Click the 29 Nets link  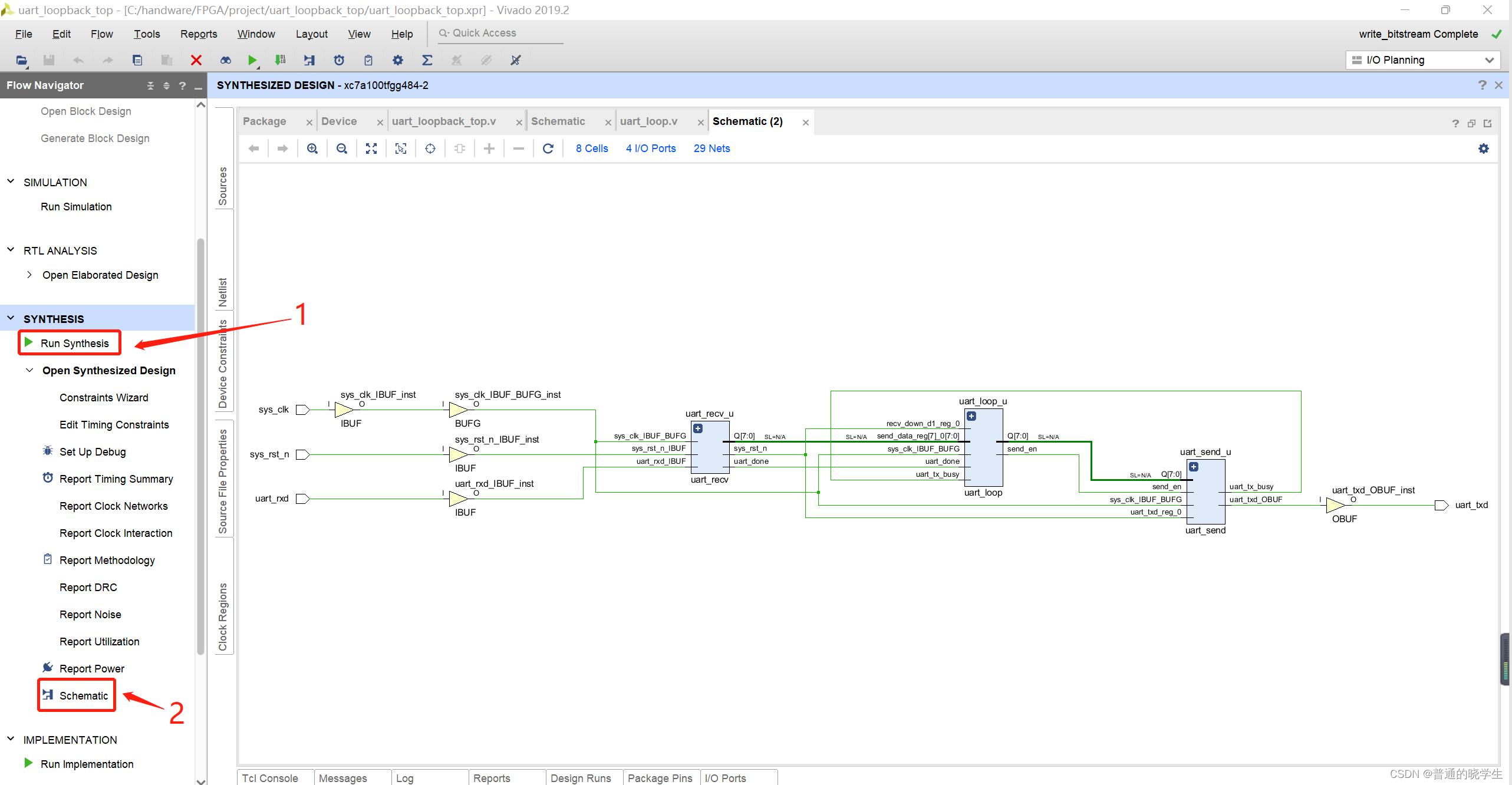pyautogui.click(x=711, y=149)
